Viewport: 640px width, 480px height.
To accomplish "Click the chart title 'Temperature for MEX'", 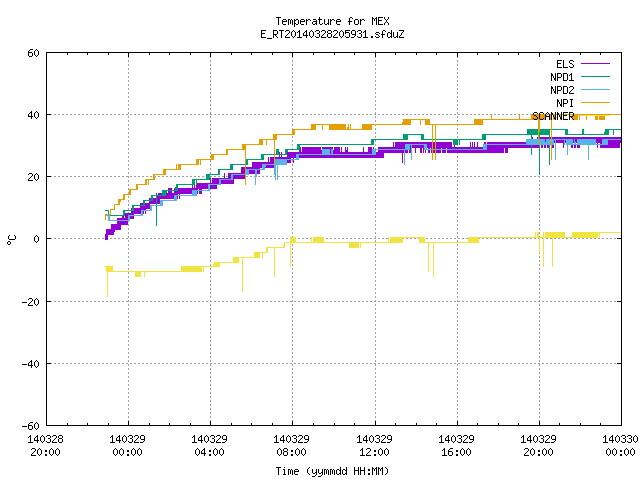I will click(332, 21).
